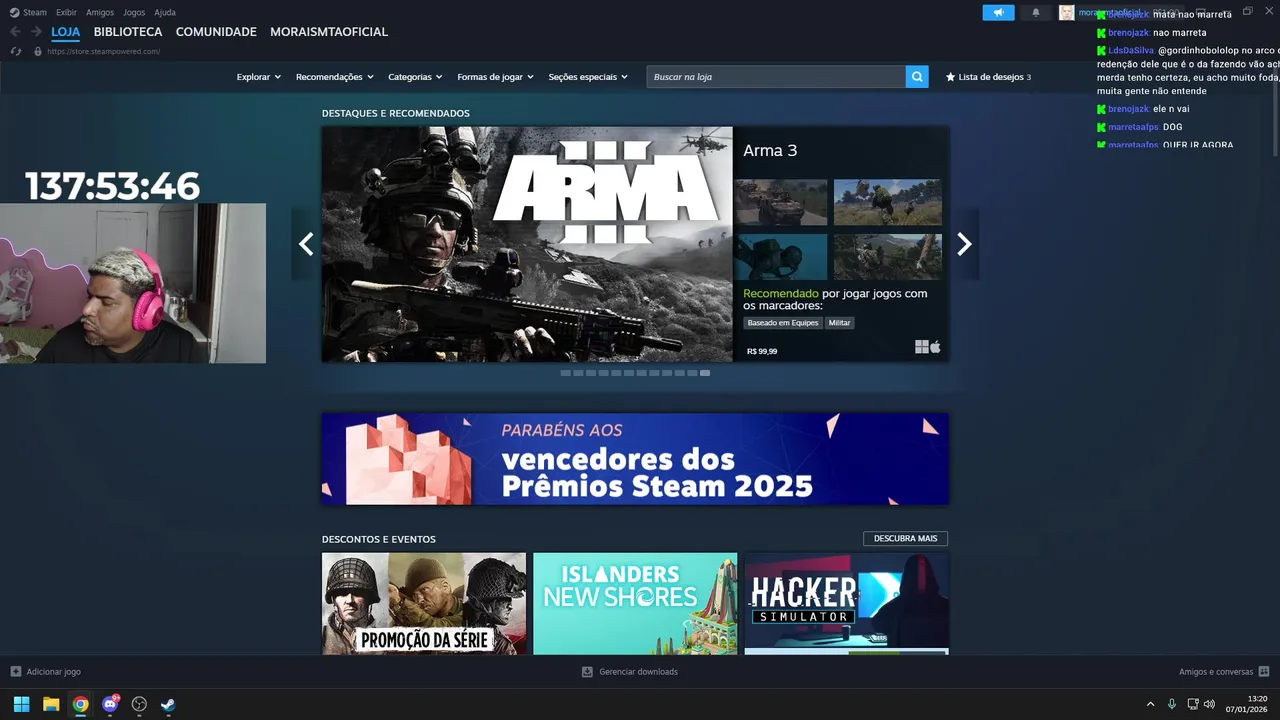Open the Jogos menu
Screen dimensions: 1280x720
point(134,12)
